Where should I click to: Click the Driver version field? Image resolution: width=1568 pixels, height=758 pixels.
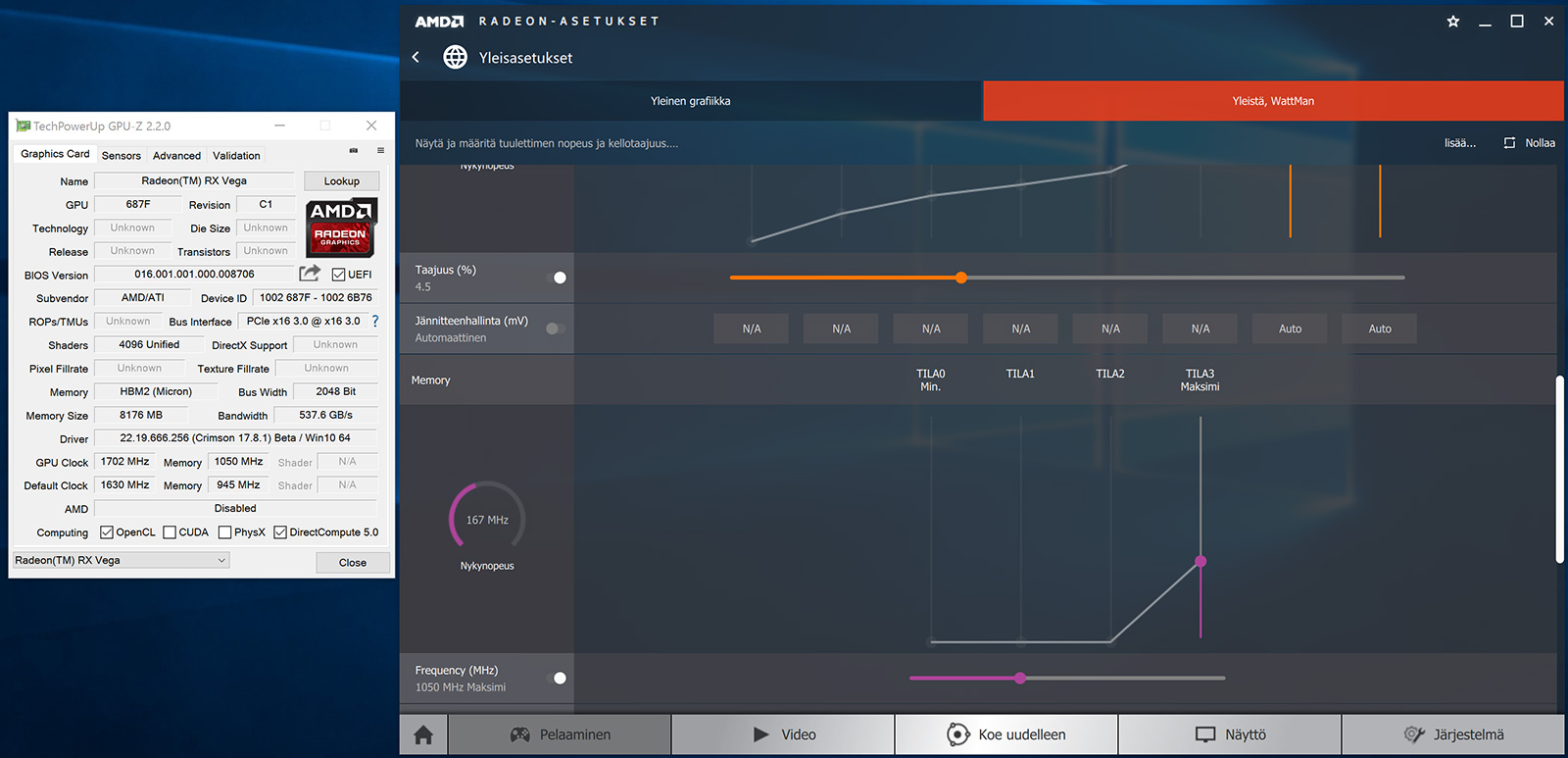coord(235,438)
